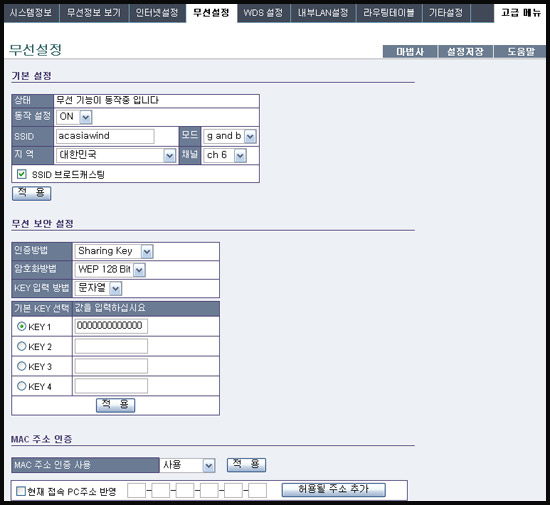Viewport: 550px width, 505px height.
Task: Select the KEY 2 radio button
Action: (x=22, y=346)
